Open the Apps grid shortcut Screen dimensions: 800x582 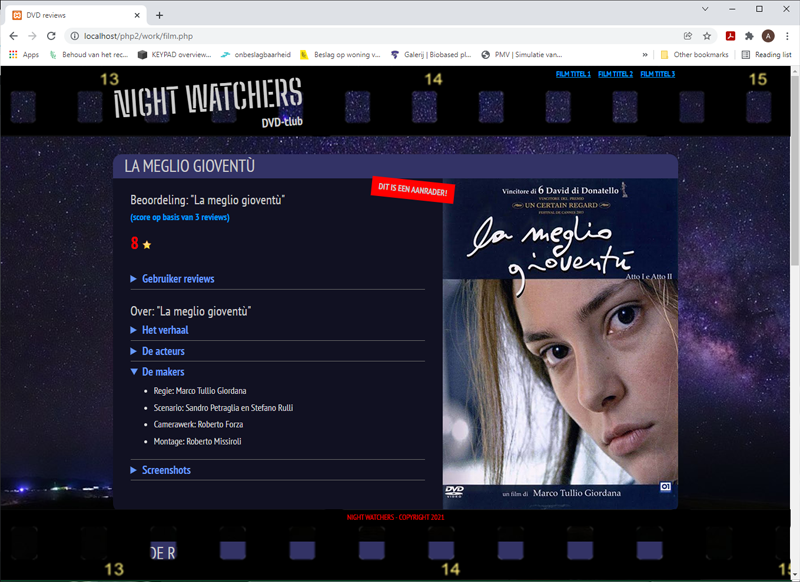coord(24,55)
